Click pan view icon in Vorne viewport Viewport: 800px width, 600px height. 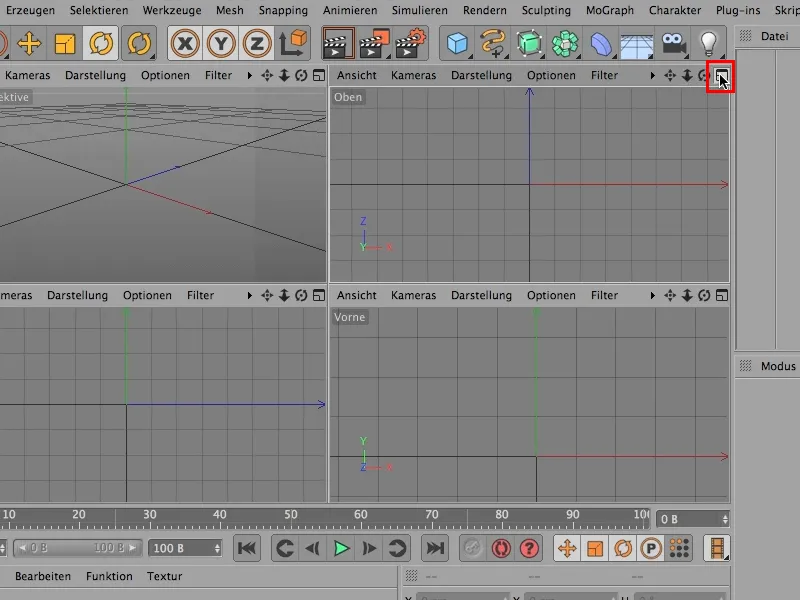click(x=670, y=295)
